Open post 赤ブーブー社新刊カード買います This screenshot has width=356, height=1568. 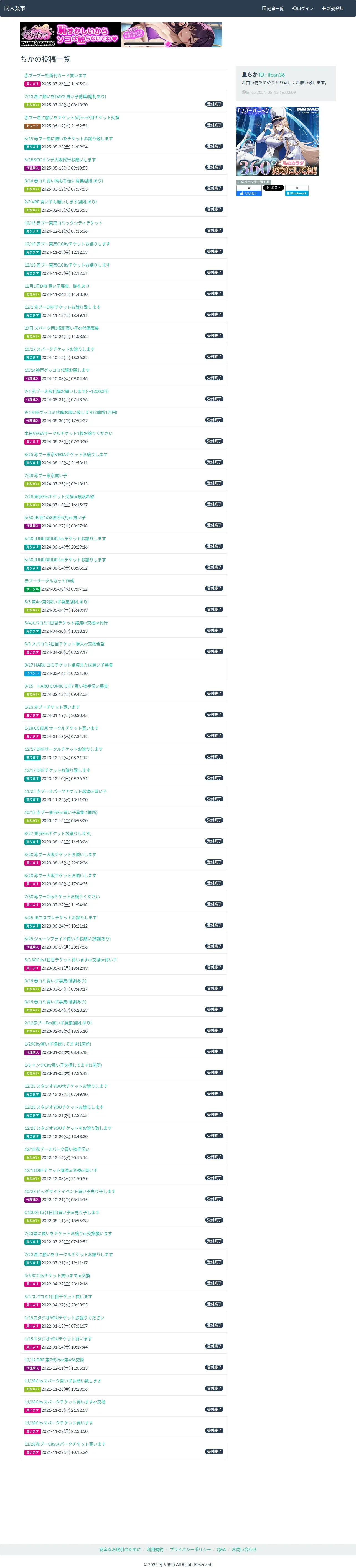(55, 75)
